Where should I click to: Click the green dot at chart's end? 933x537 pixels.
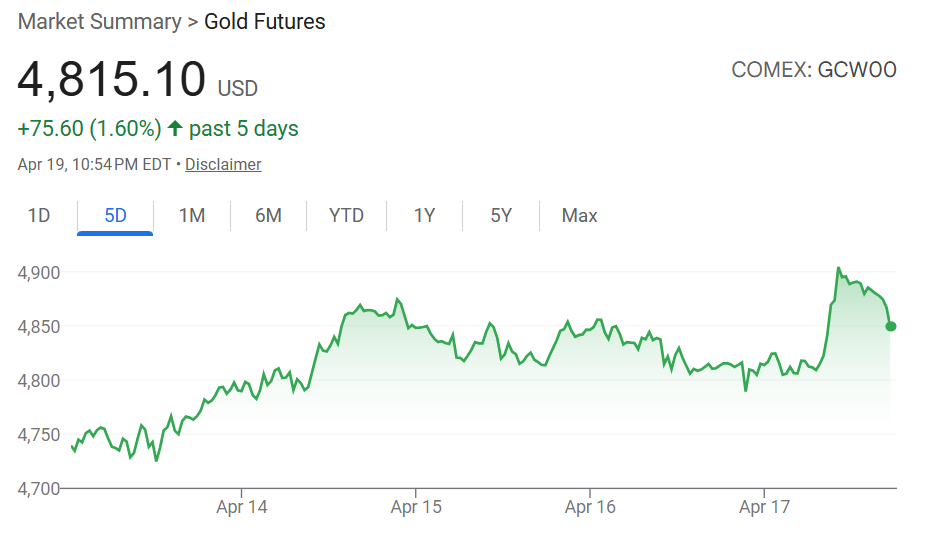point(891,326)
